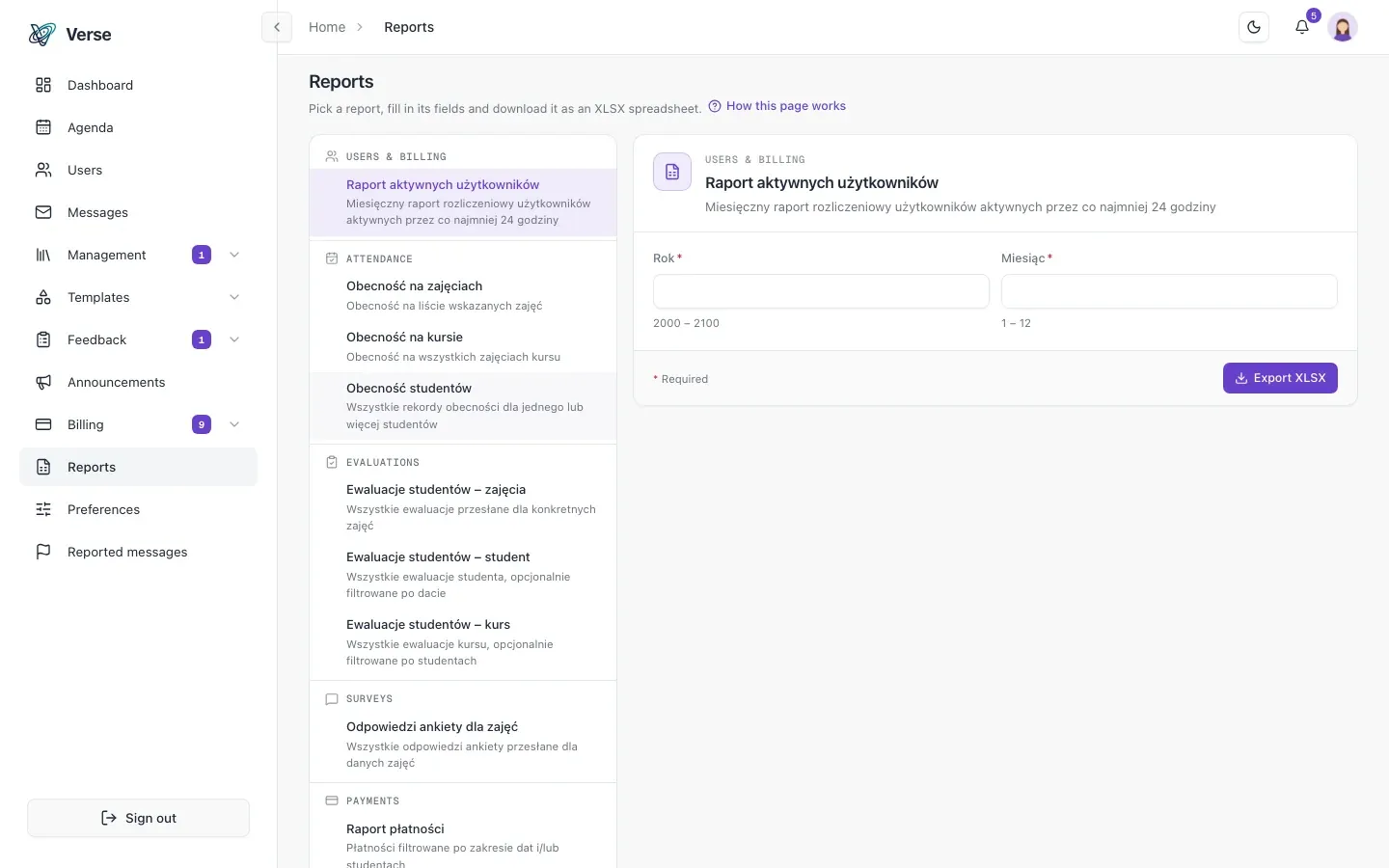The width and height of the screenshot is (1389, 868).
Task: Select Obecność na zajęciach report
Action: click(463, 296)
